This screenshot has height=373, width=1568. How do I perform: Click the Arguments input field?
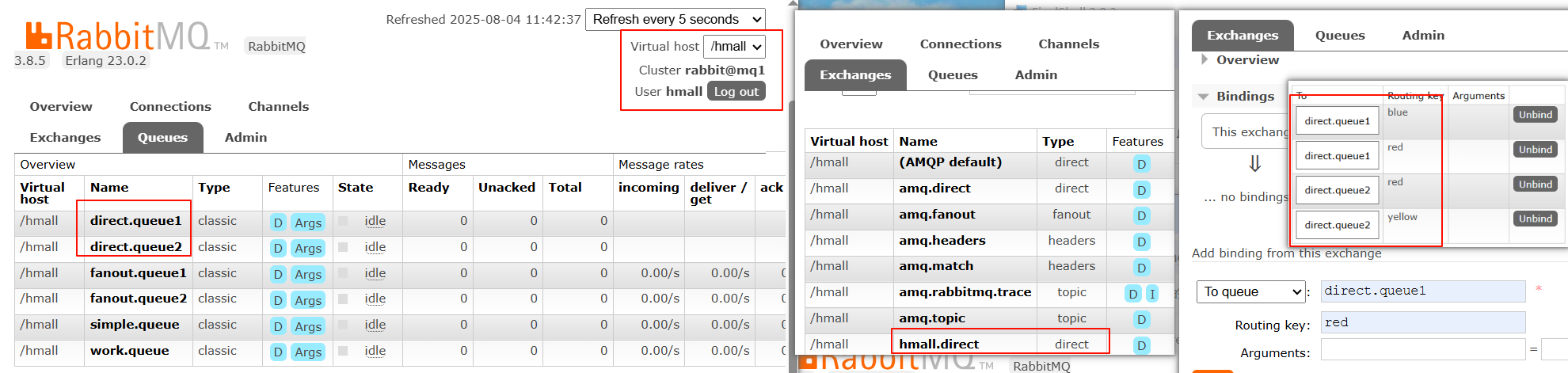pyautogui.click(x=1423, y=349)
